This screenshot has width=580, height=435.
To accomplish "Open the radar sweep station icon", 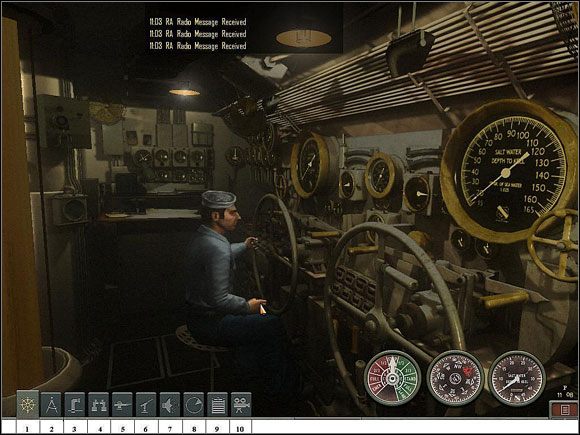I will coord(193,405).
